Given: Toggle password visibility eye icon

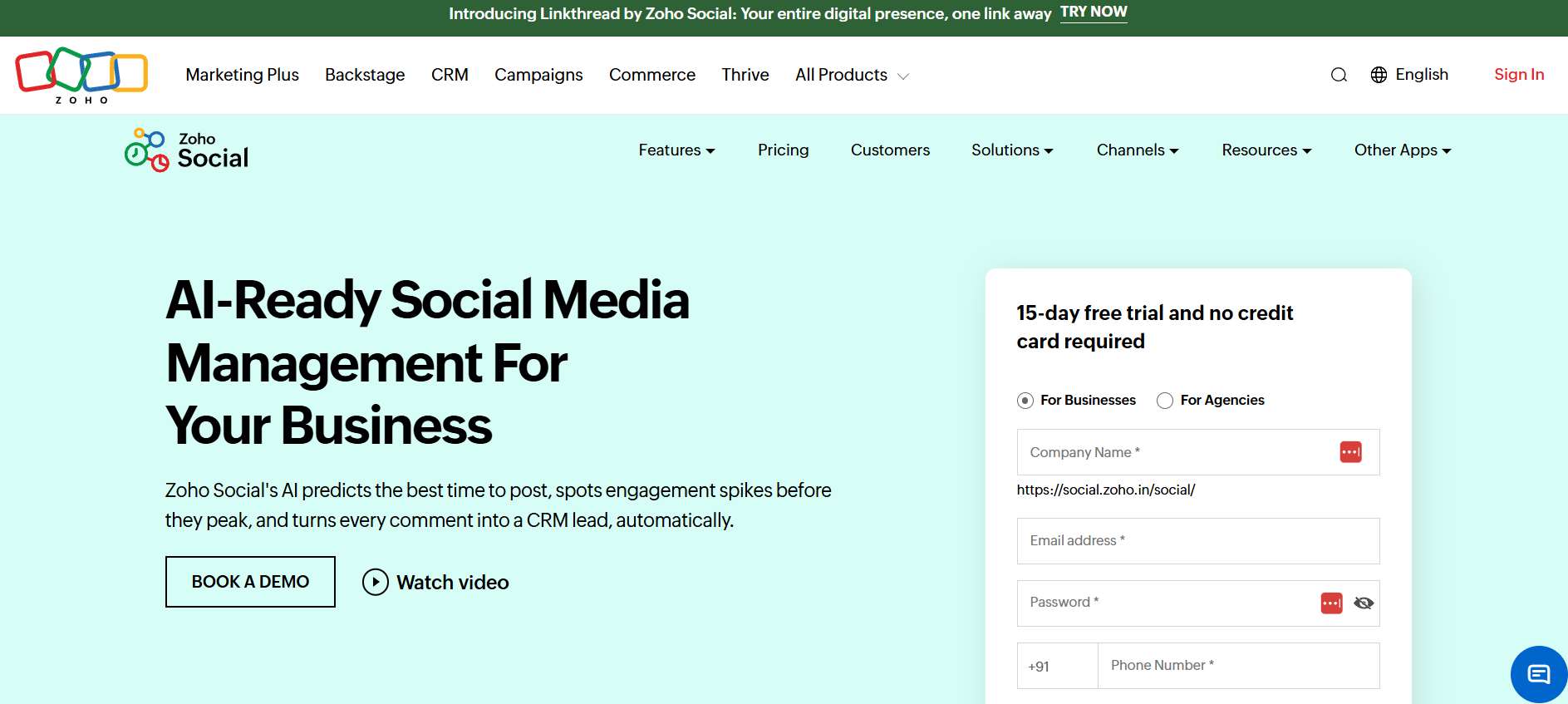Looking at the screenshot, I should click(1364, 603).
